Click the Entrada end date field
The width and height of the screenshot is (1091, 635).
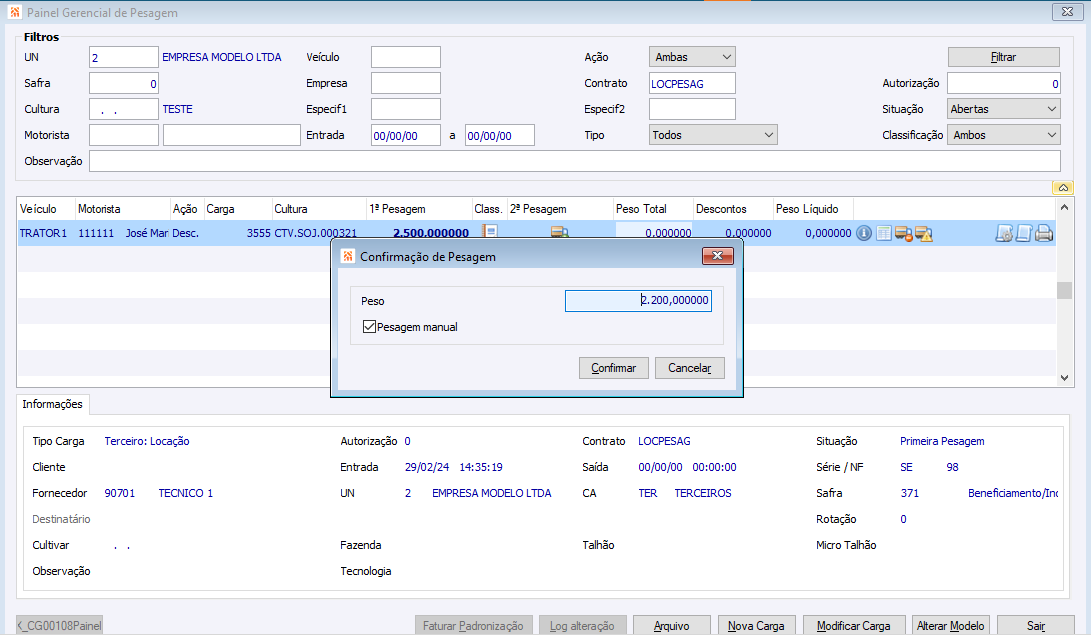(500, 136)
